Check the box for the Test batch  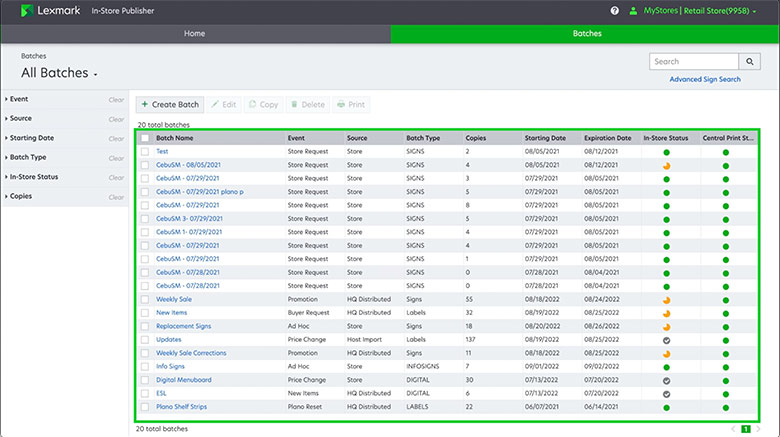click(x=145, y=151)
